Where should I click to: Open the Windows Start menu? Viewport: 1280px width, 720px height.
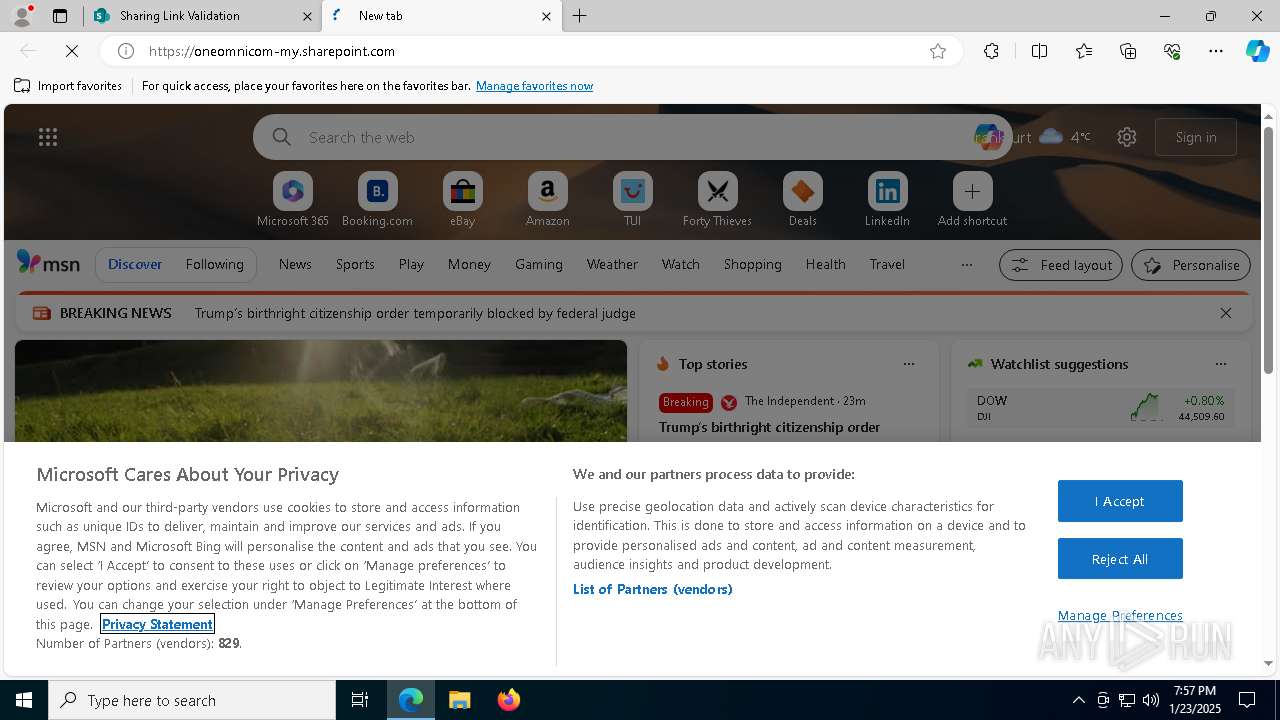(x=24, y=700)
